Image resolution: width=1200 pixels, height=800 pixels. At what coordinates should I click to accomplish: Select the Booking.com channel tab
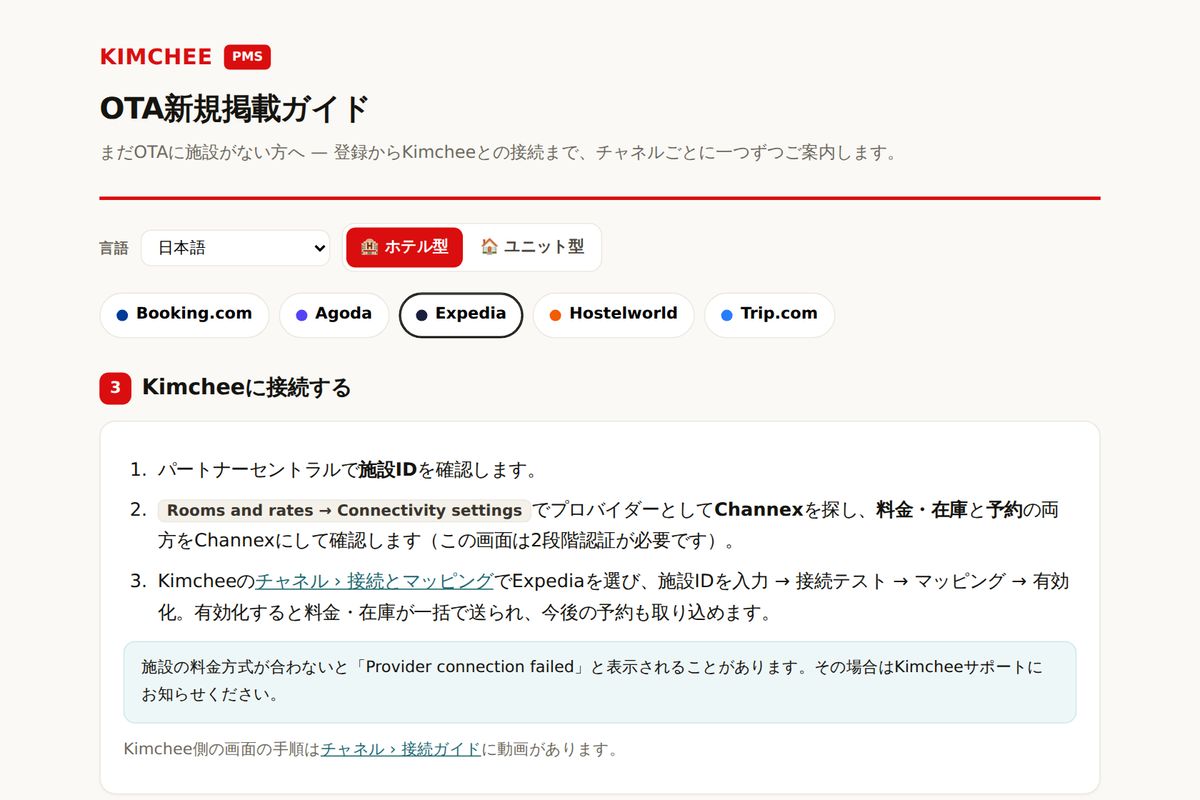[184, 315]
